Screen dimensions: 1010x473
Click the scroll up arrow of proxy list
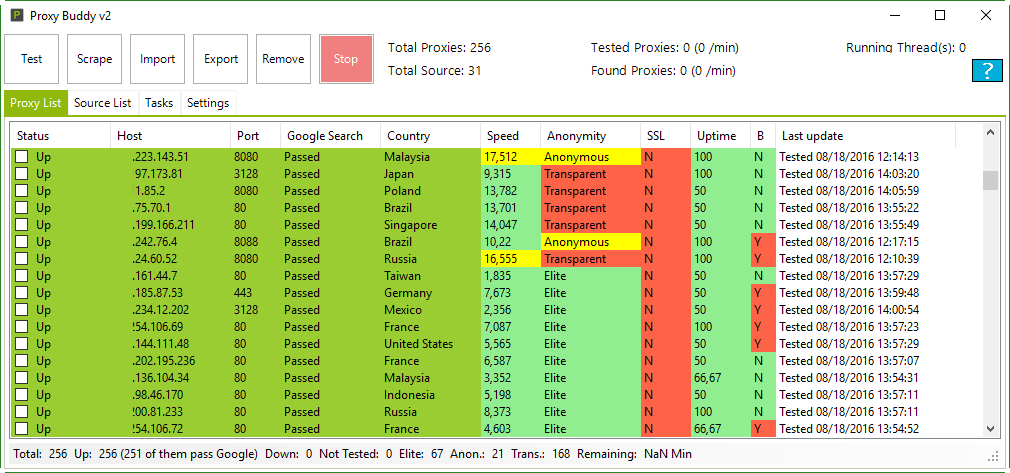[991, 132]
